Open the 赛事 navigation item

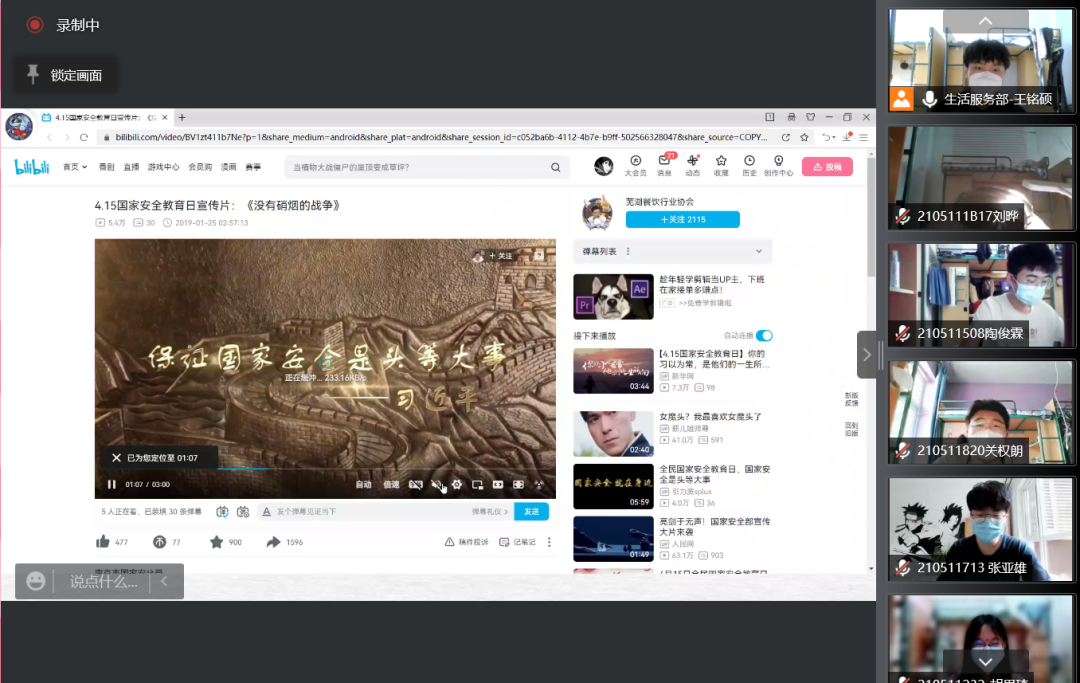pyautogui.click(x=253, y=167)
